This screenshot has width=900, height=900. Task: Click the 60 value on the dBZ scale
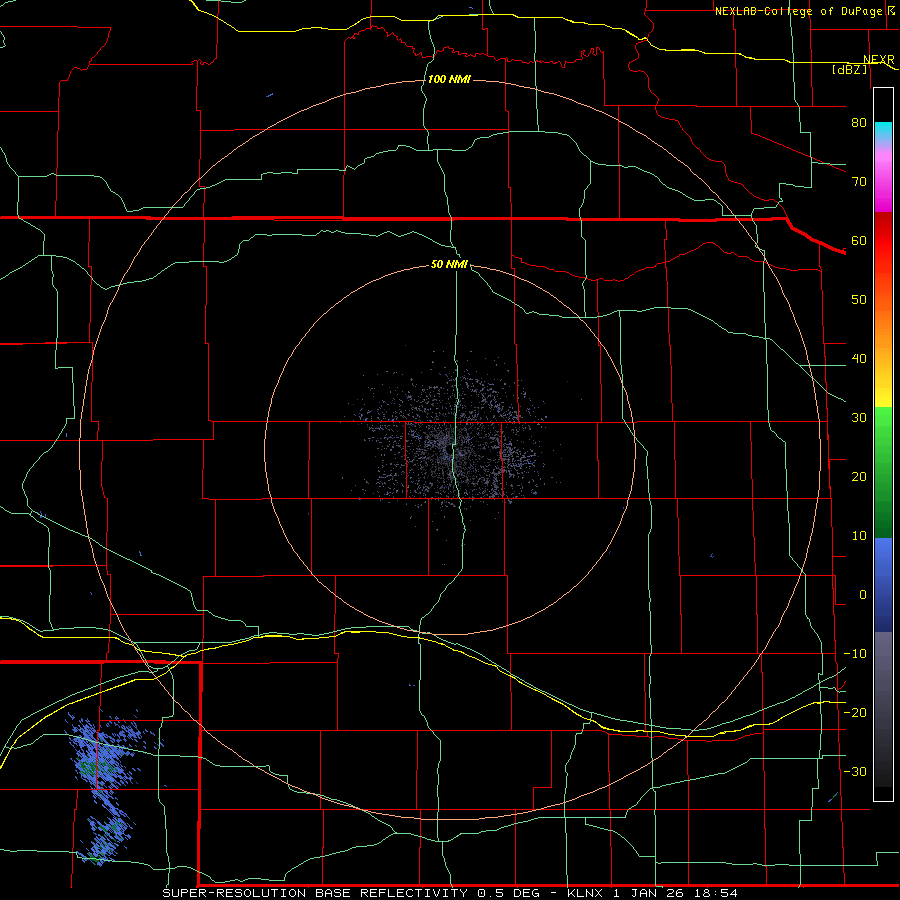click(x=859, y=240)
